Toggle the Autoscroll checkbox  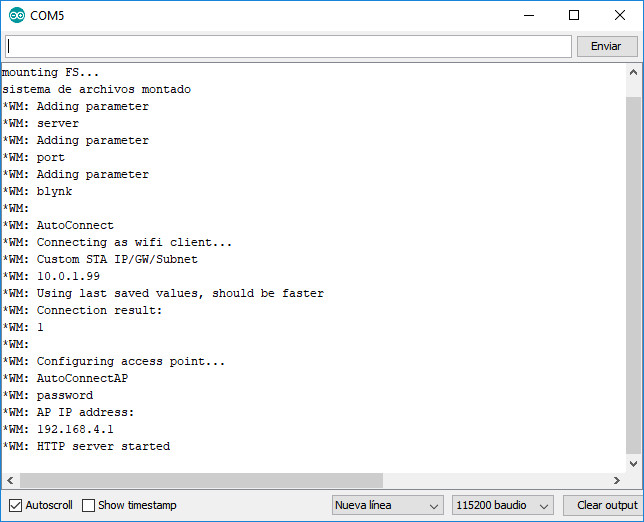point(15,505)
